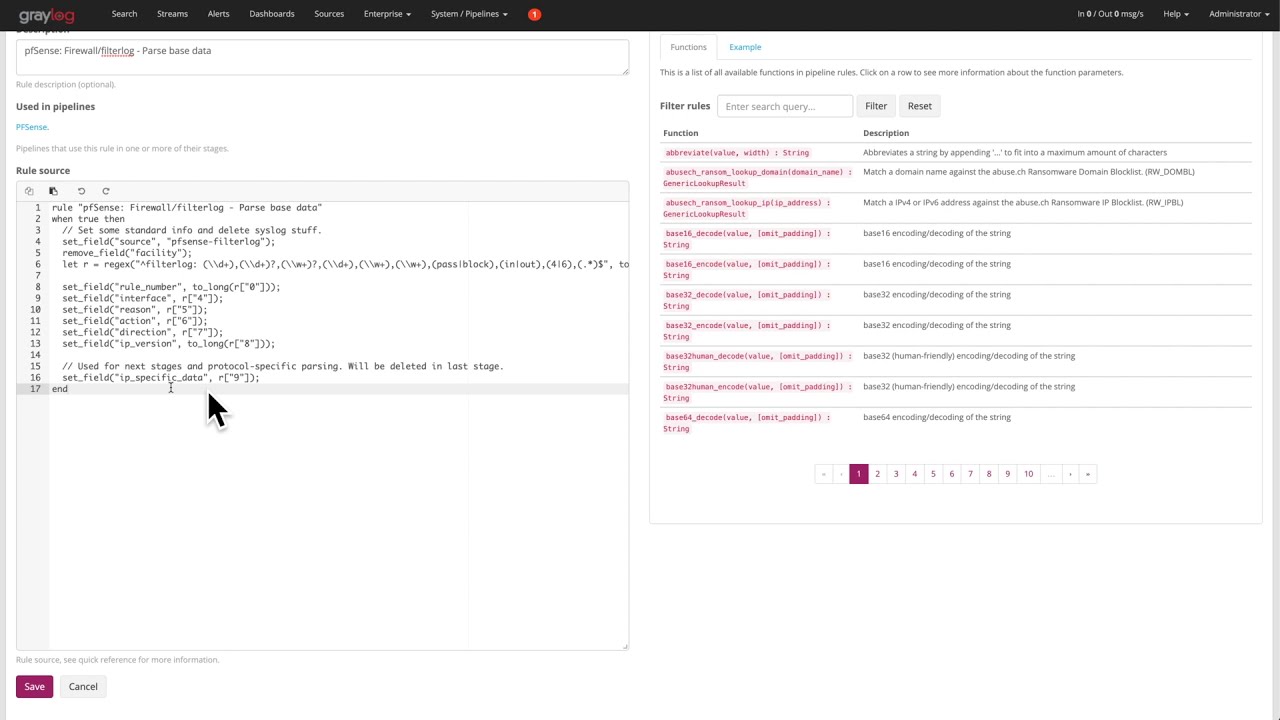Show details for abbreviate function row
Viewport: 1280px width, 720px height.
(x=957, y=153)
